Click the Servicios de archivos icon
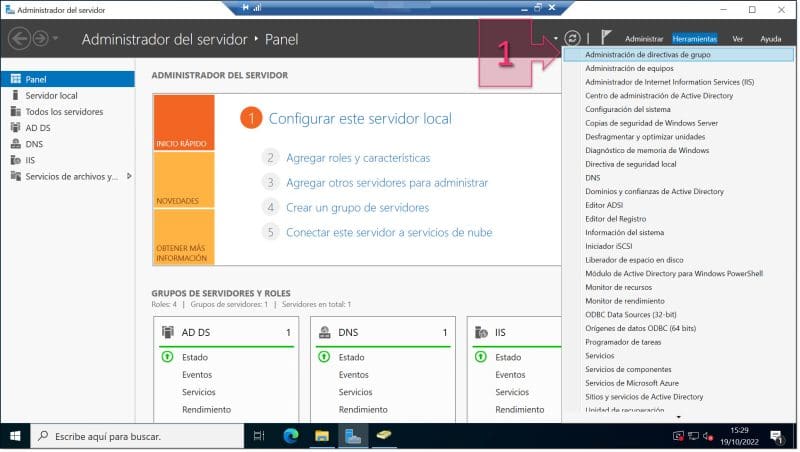 click(16, 176)
